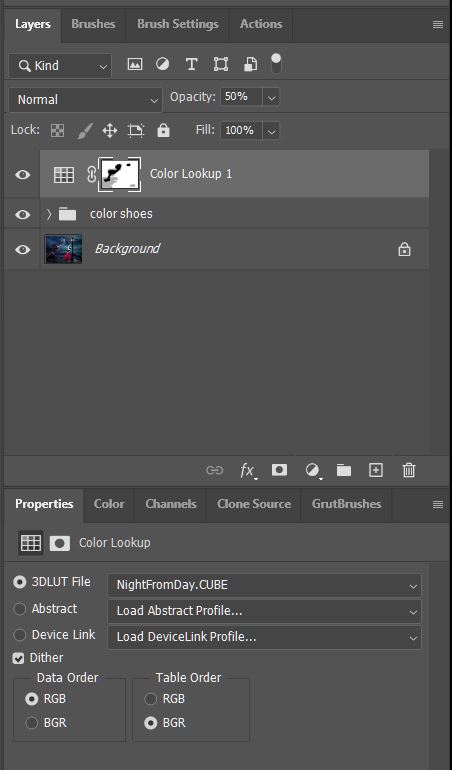Select BGR under Data Order
The width and height of the screenshot is (452, 770).
point(31,723)
